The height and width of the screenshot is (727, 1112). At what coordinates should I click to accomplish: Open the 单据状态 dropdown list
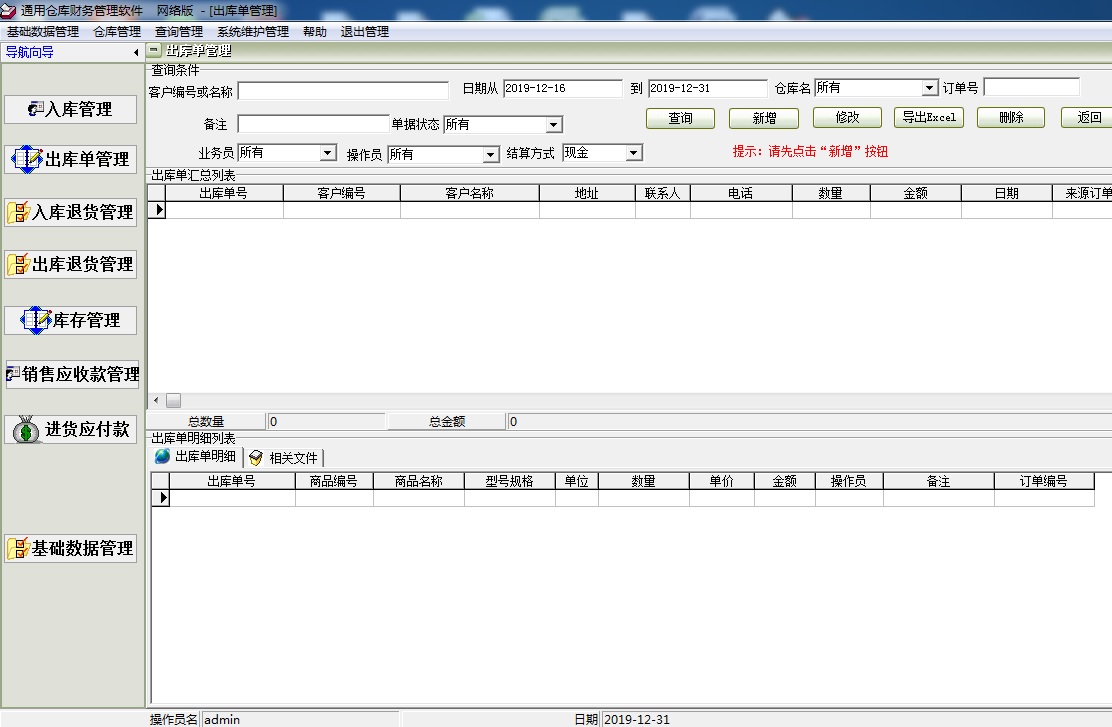pyautogui.click(x=554, y=125)
